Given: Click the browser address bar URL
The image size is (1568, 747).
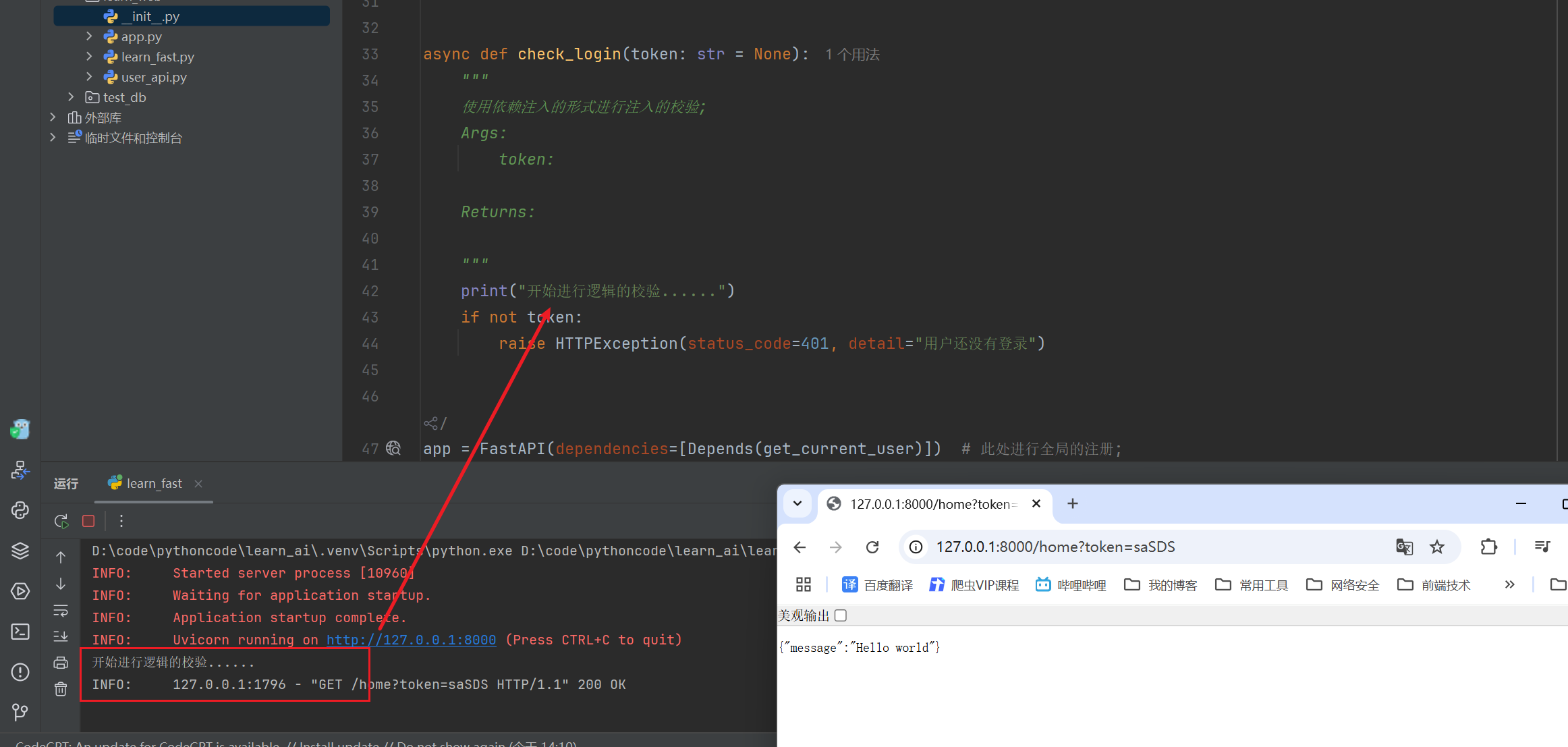Looking at the screenshot, I should coord(1055,547).
